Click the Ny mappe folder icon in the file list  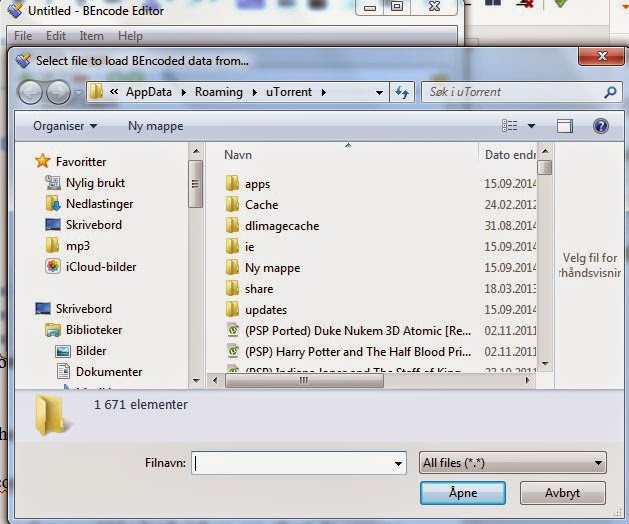(x=232, y=268)
